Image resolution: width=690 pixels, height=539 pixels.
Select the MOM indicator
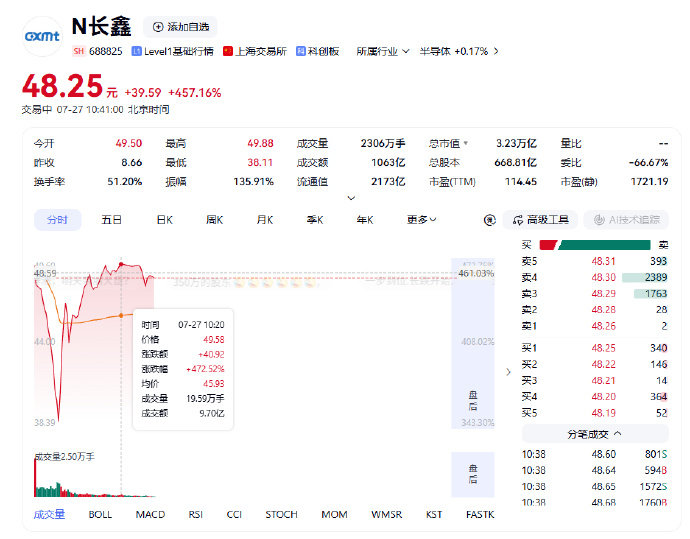point(334,514)
